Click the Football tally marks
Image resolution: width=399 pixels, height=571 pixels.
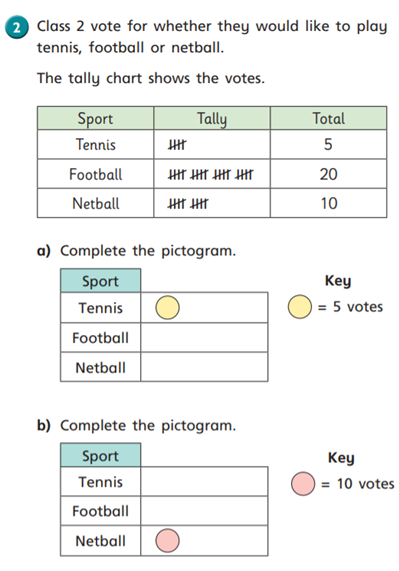(210, 174)
